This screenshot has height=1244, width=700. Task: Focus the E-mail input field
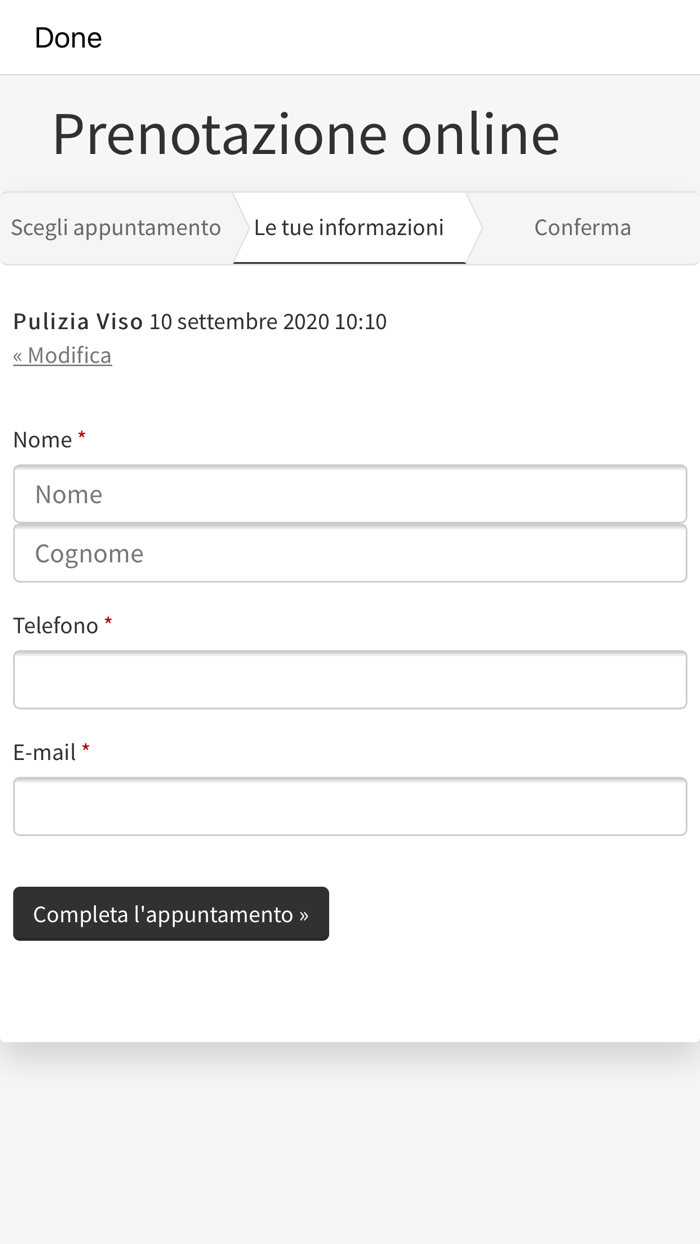click(x=350, y=806)
